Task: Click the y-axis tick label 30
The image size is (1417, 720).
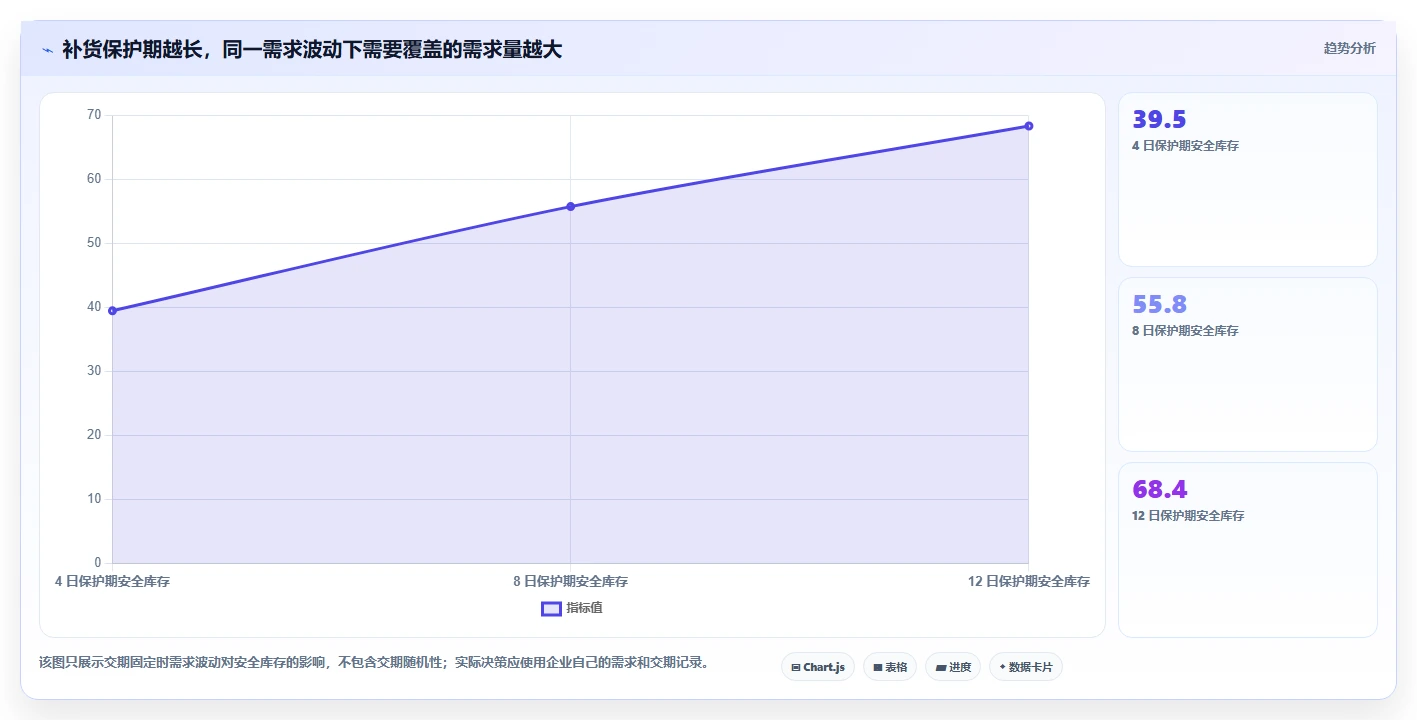Action: [x=94, y=371]
